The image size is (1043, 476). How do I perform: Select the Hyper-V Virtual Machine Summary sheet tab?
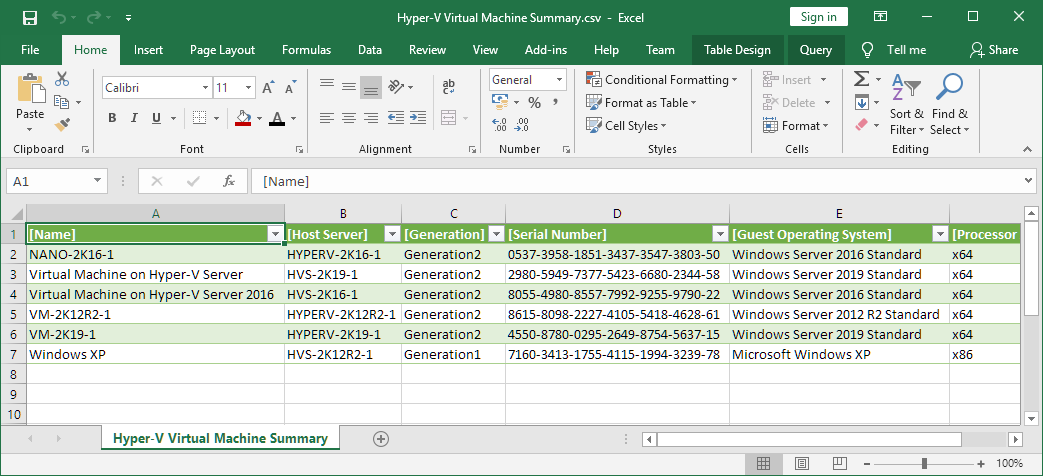[220, 439]
